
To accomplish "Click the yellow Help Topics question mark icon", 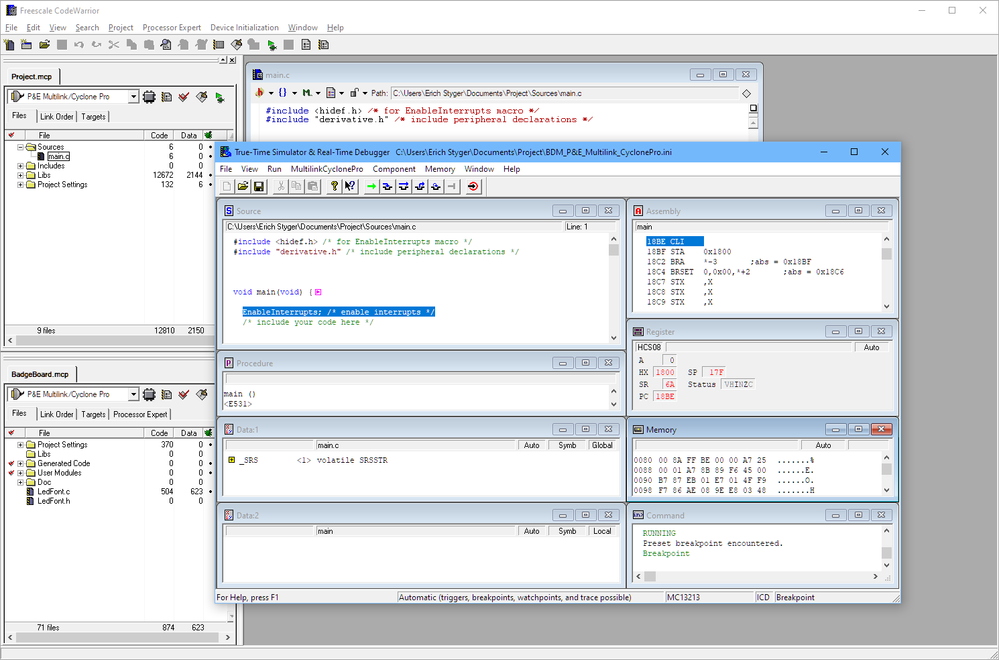I will (x=333, y=187).
